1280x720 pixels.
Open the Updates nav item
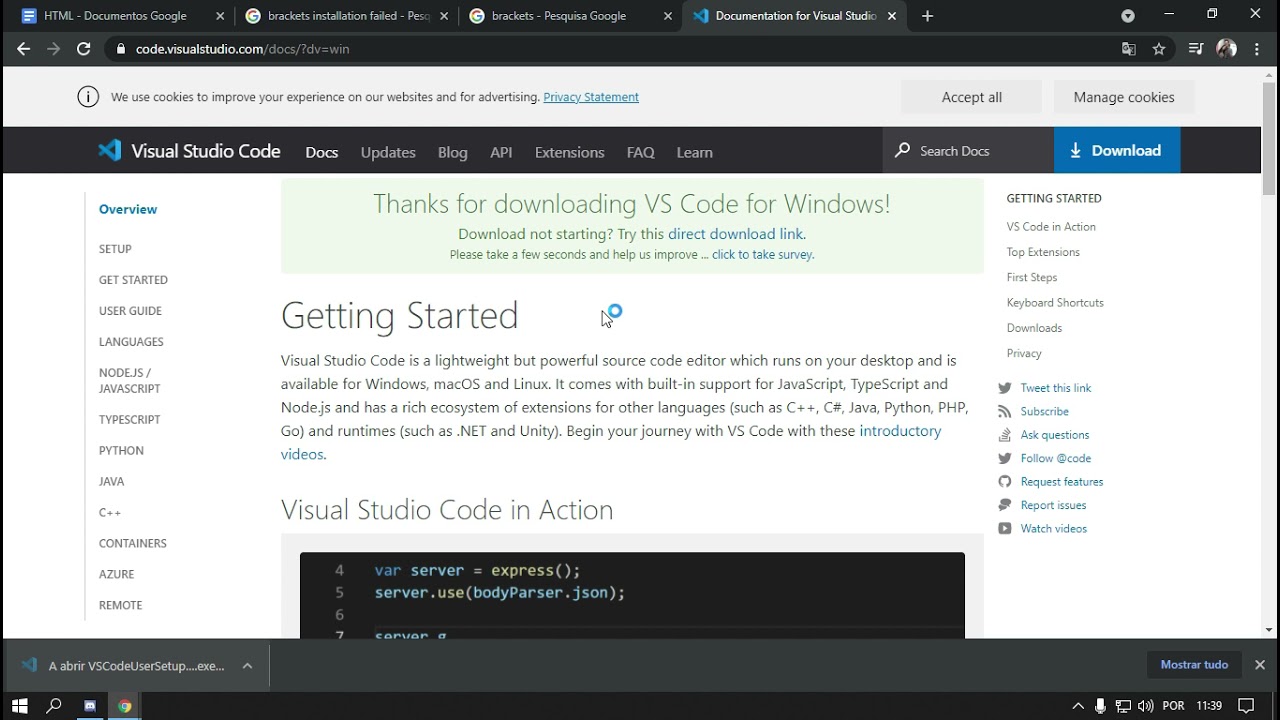(388, 152)
